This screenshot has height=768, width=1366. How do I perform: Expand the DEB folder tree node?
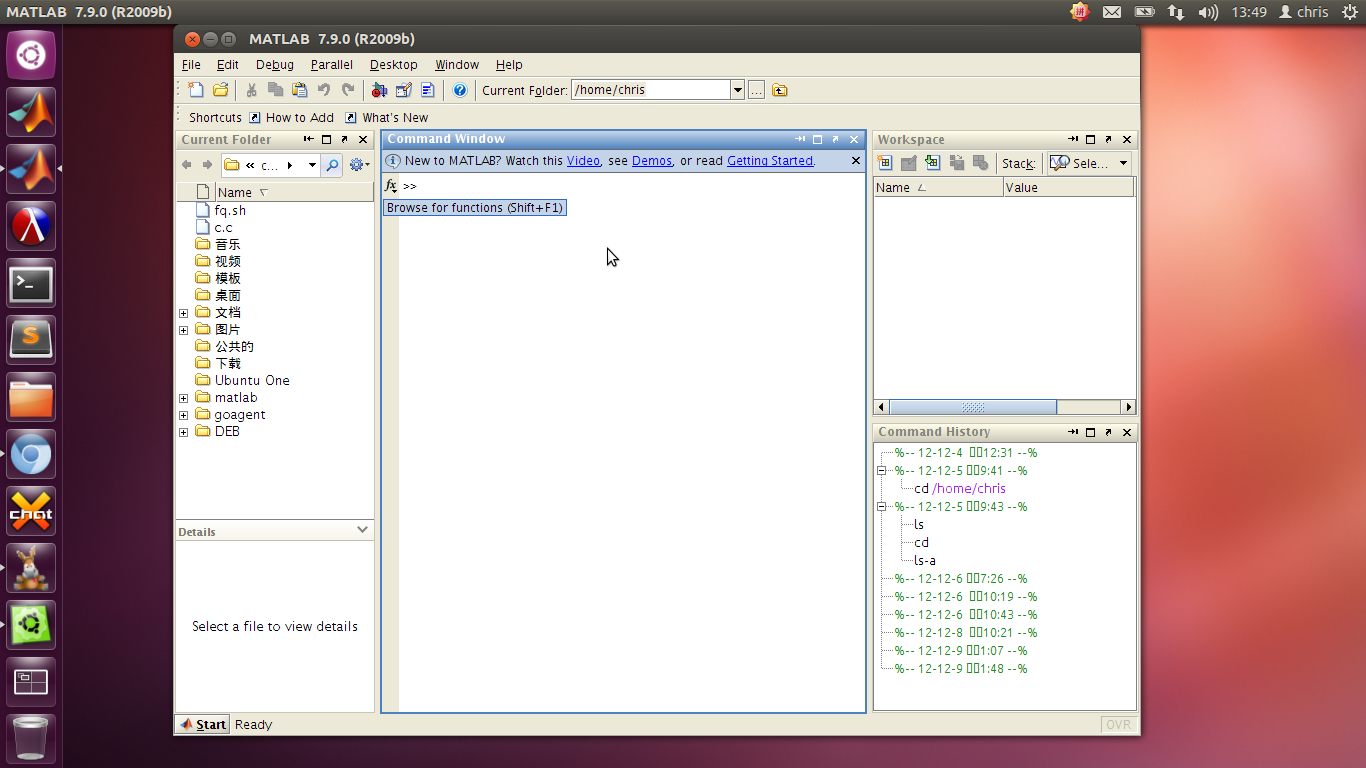click(x=184, y=432)
